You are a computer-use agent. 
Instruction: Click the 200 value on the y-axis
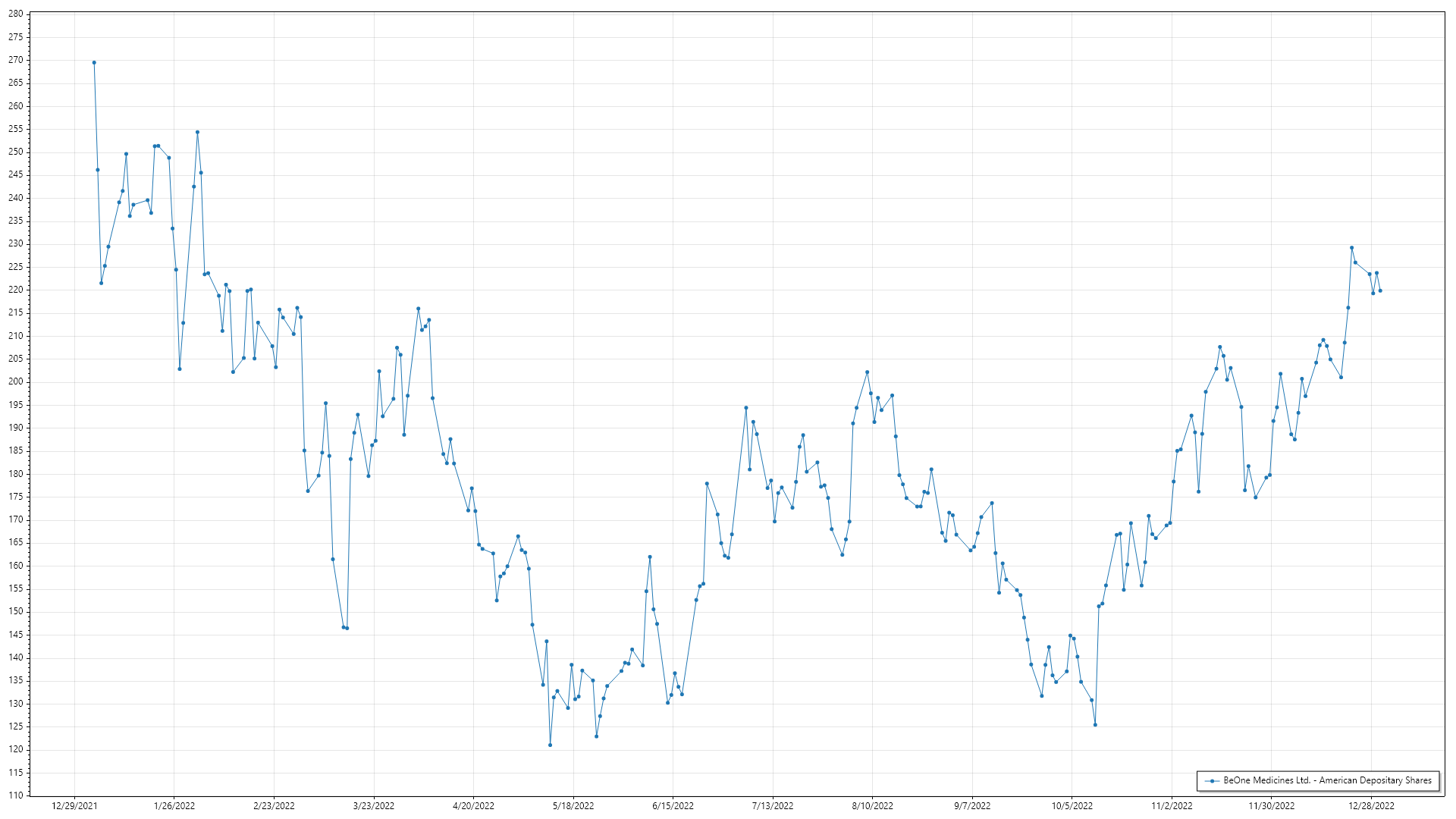pyautogui.click(x=16, y=381)
